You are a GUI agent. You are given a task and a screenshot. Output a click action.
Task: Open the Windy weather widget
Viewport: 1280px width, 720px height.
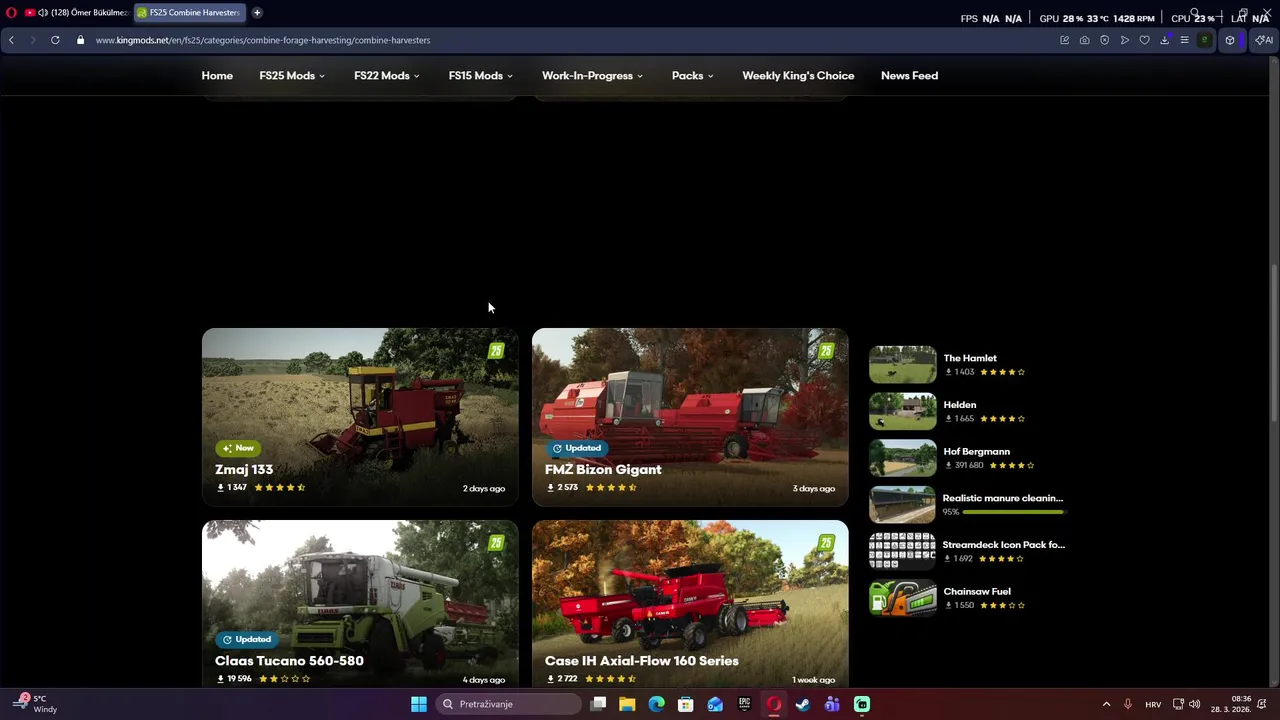[x=35, y=704]
